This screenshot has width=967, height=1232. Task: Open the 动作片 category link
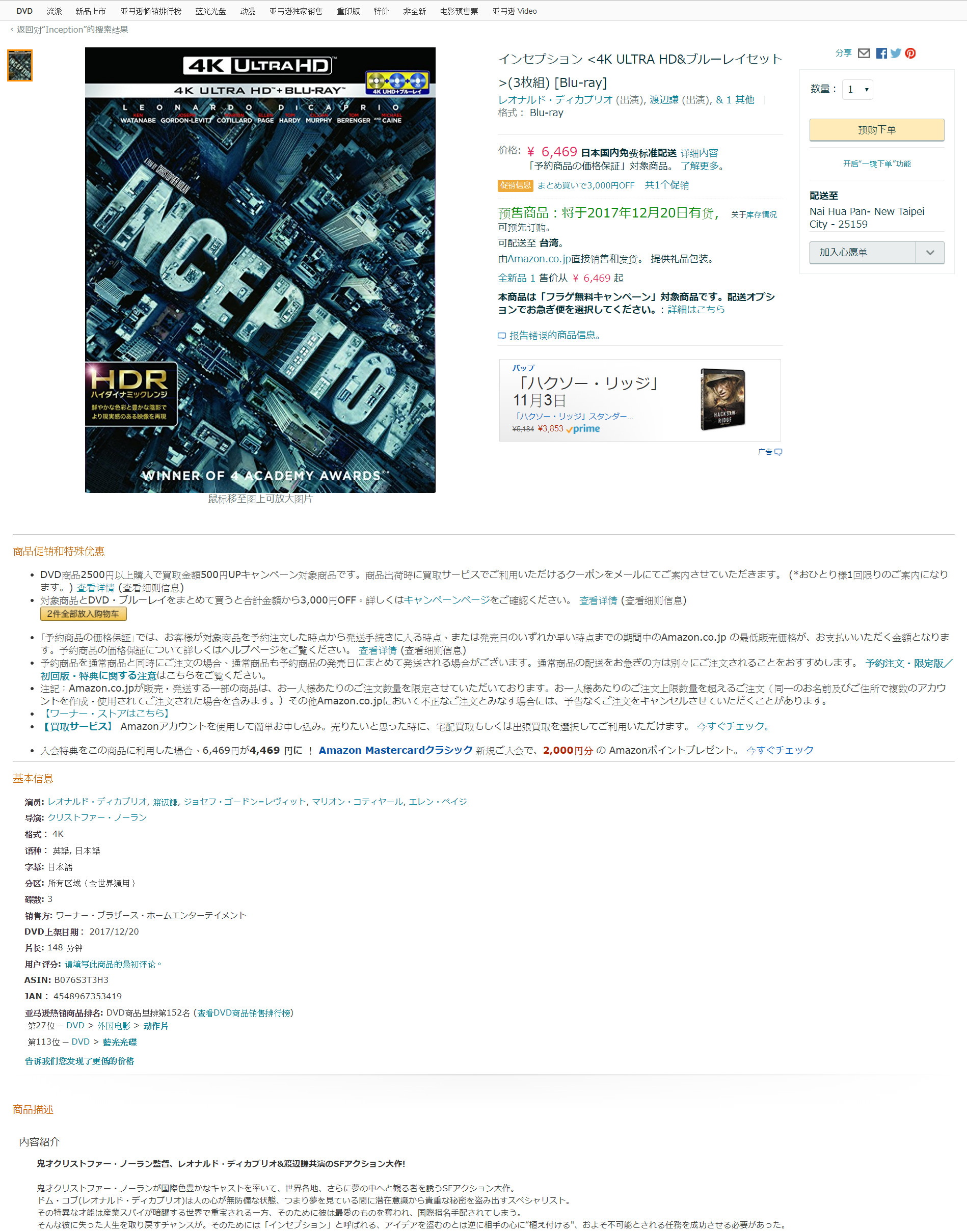[156, 1026]
